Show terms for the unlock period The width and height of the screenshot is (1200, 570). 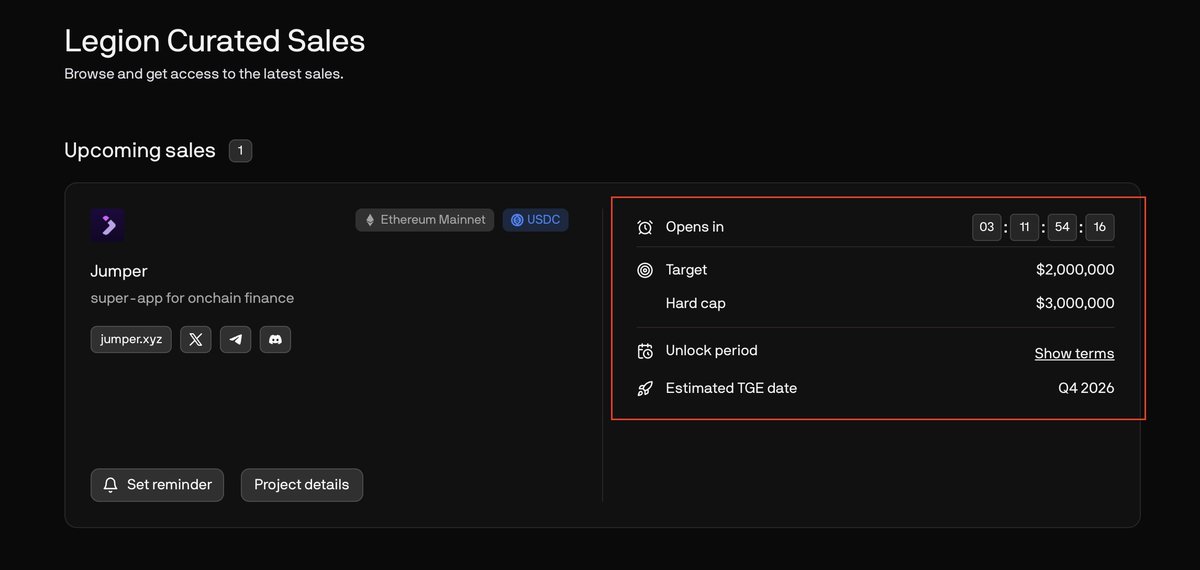(x=1074, y=353)
